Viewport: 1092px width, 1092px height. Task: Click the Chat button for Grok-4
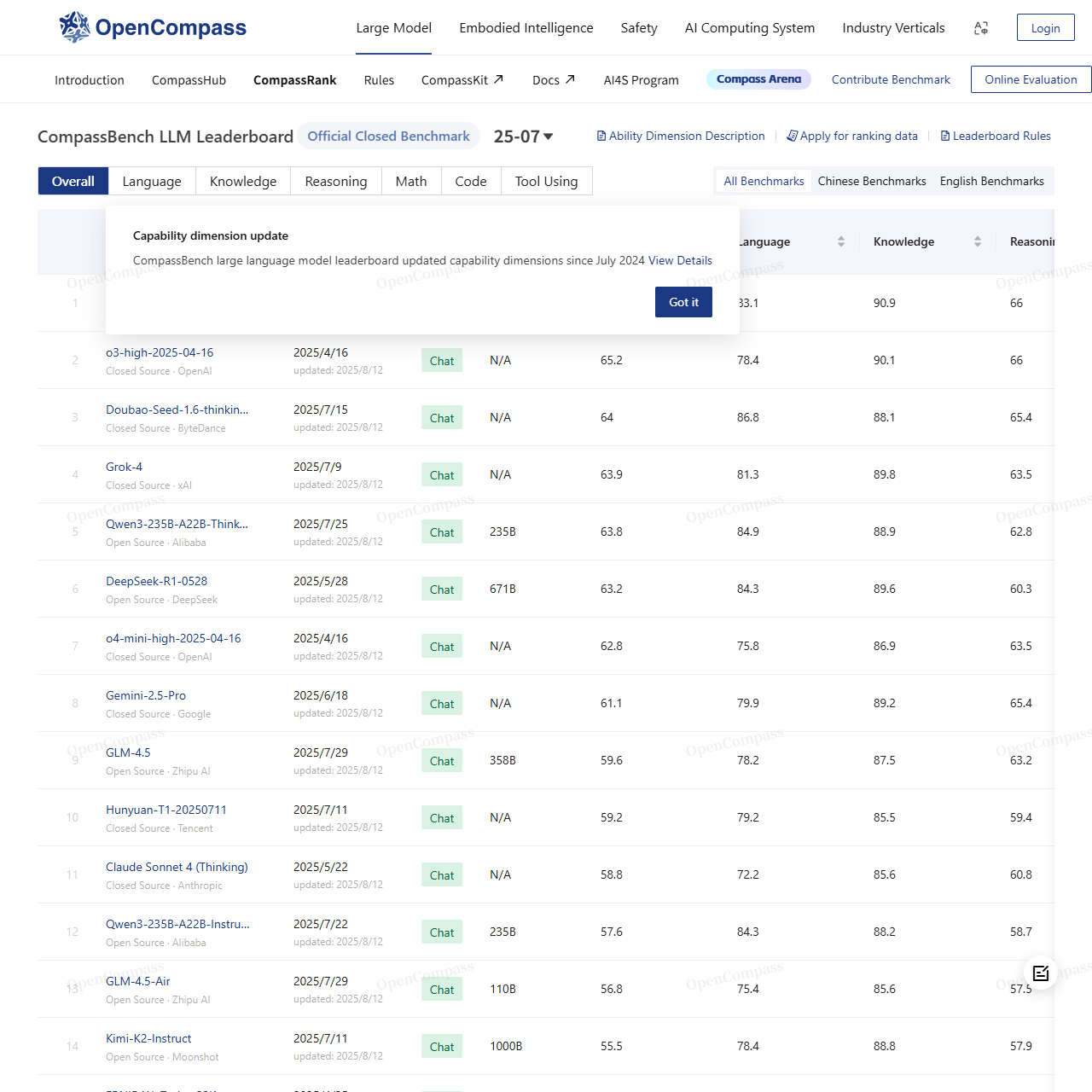coord(441,475)
